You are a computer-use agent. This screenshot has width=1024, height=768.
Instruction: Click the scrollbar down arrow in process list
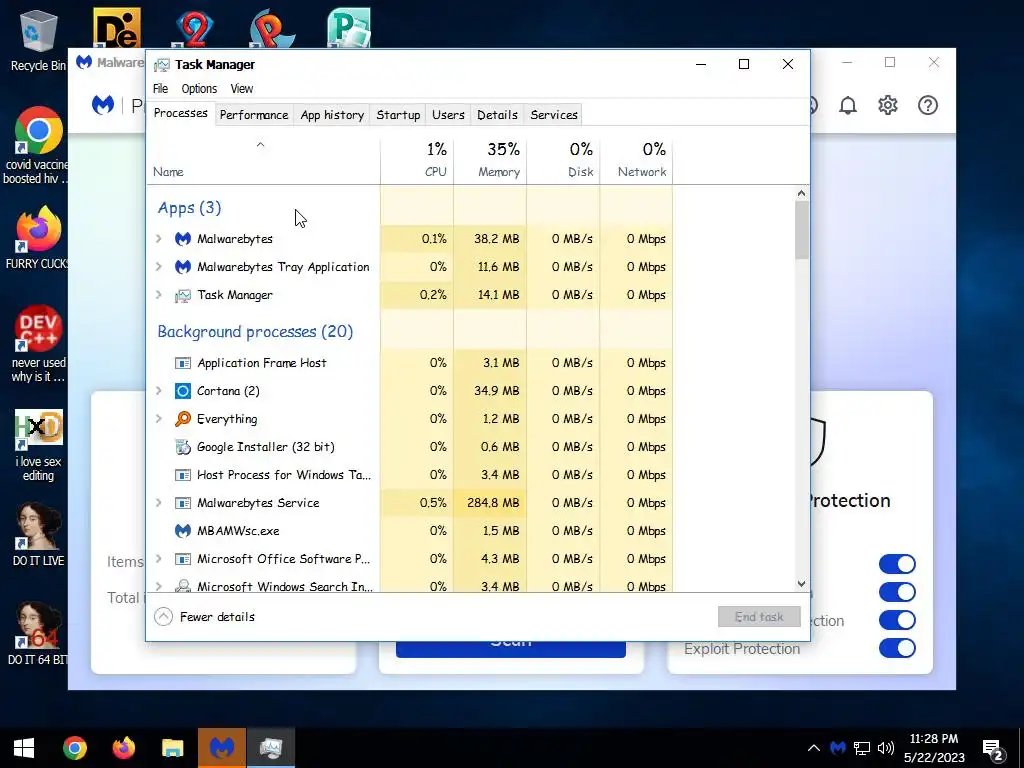tap(801, 584)
